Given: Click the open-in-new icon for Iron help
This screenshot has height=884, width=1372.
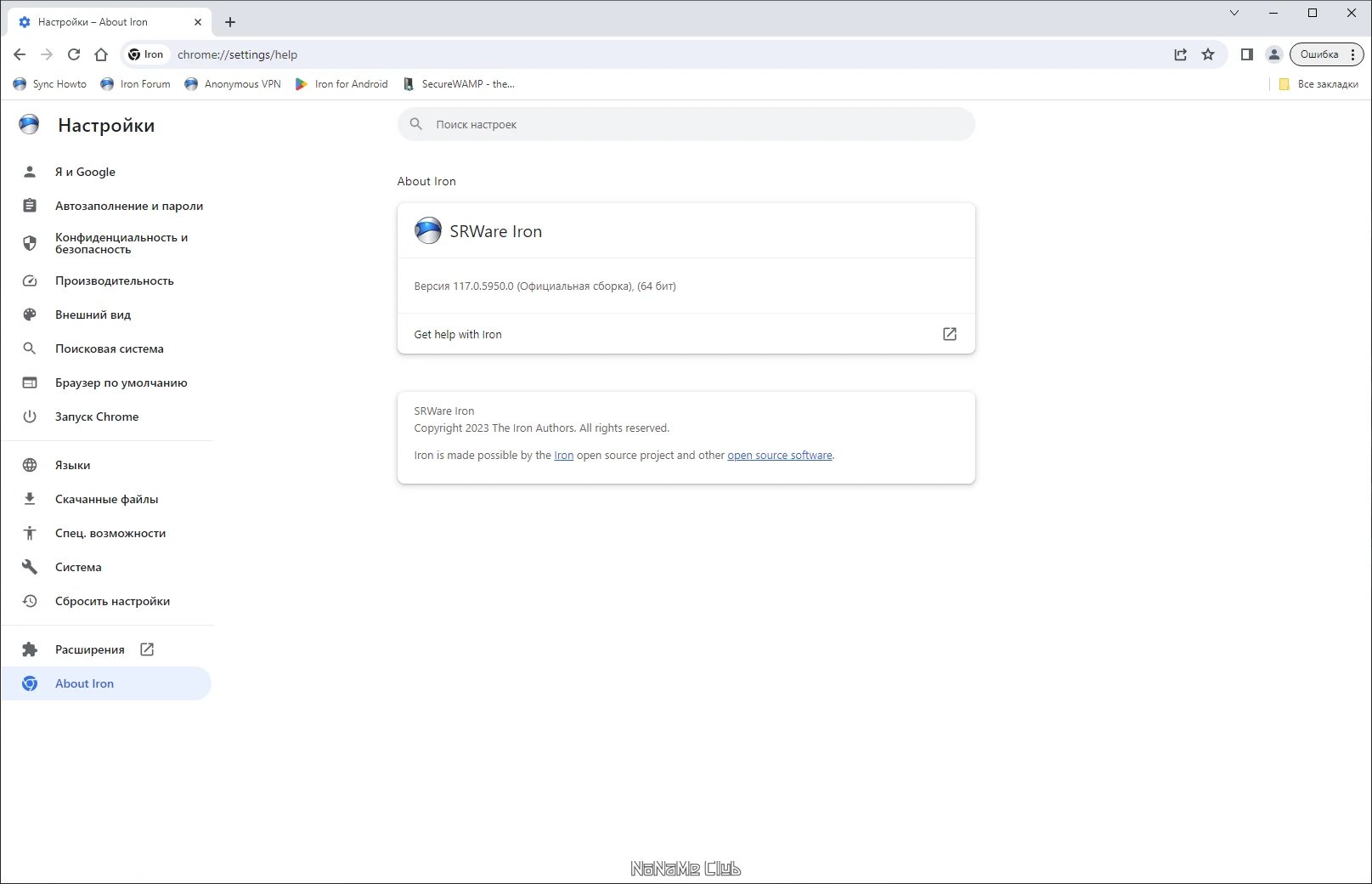Looking at the screenshot, I should click(950, 334).
